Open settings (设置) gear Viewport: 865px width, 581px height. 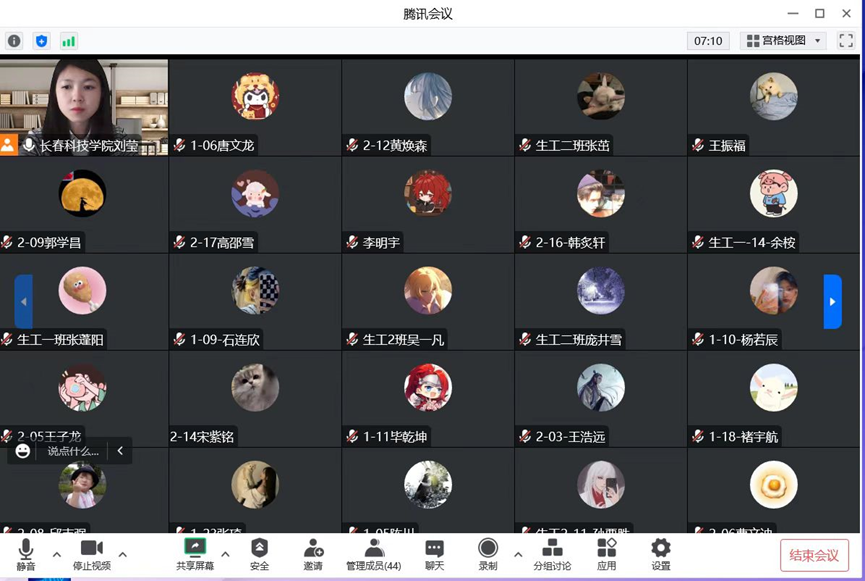pyautogui.click(x=660, y=554)
